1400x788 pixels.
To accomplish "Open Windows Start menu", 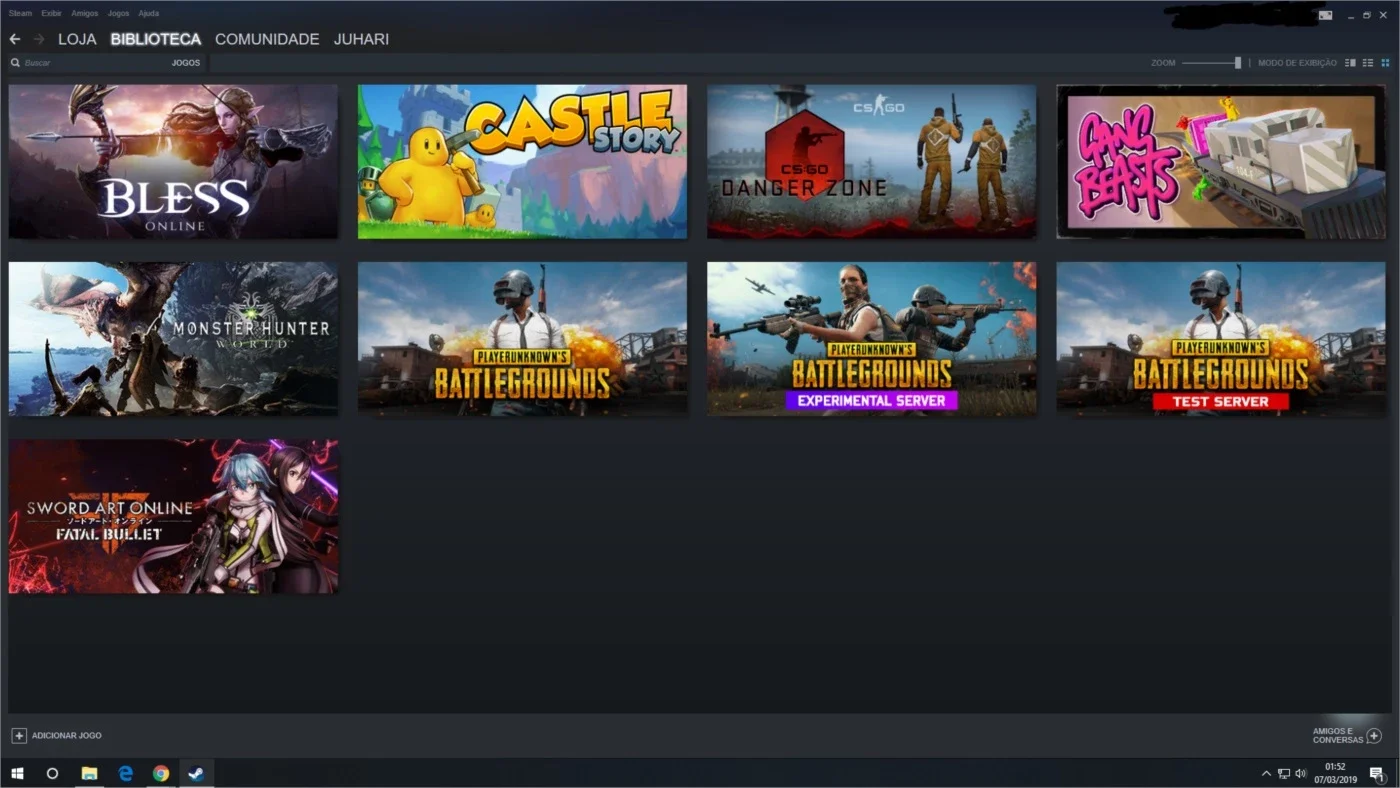I will (17, 773).
